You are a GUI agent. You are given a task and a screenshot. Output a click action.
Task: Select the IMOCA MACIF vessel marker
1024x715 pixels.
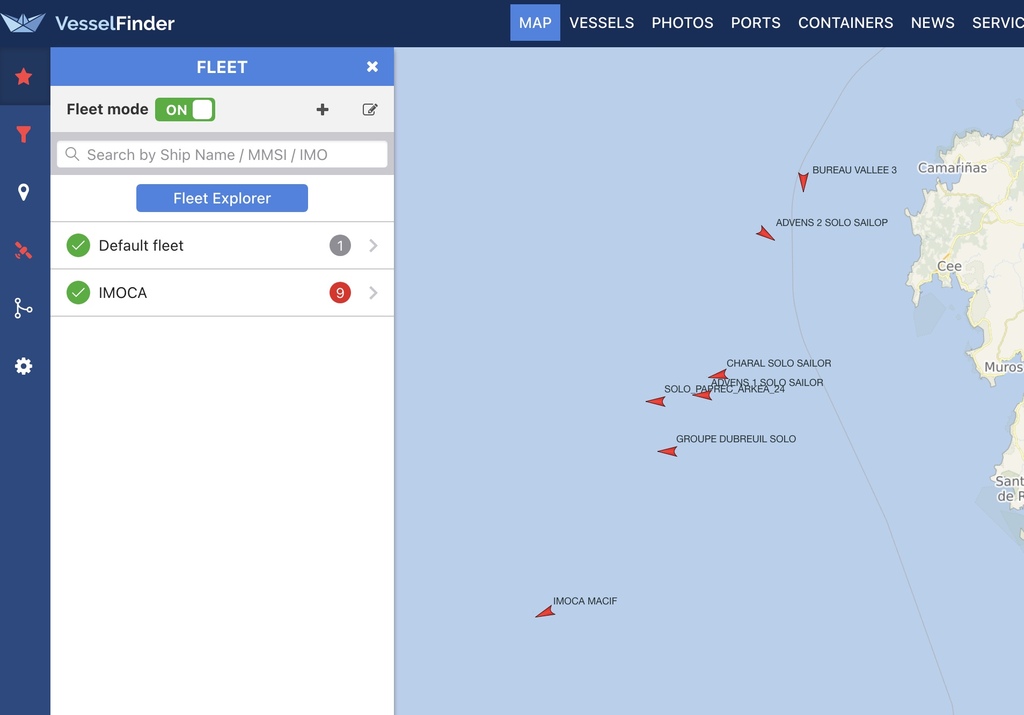tap(545, 612)
